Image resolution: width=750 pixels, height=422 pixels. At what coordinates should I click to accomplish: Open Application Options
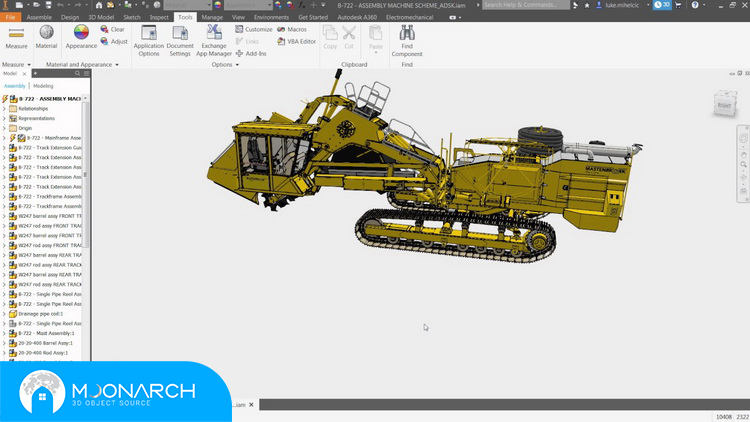(149, 41)
